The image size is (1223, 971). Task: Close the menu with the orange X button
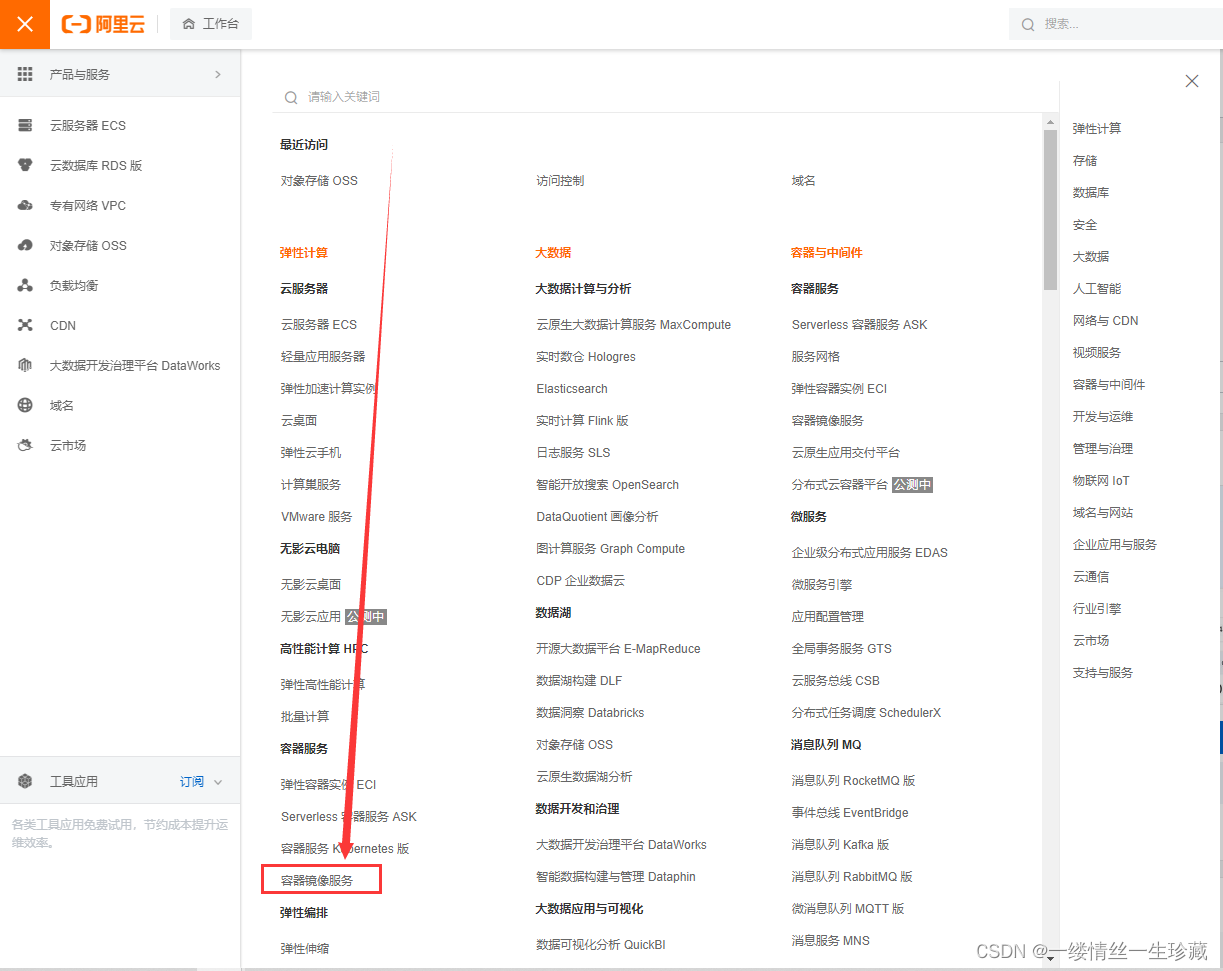point(25,24)
